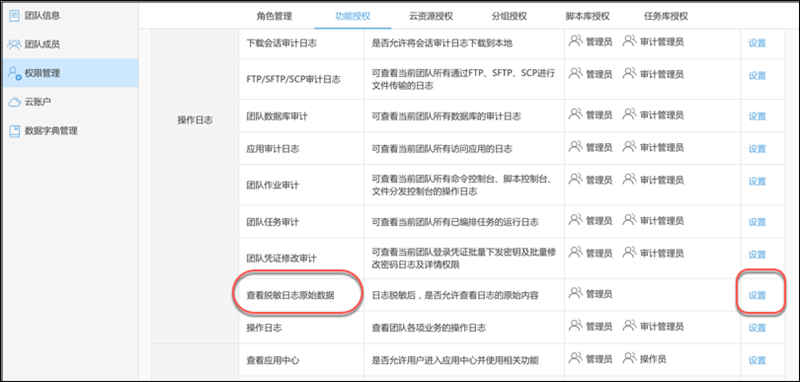Click 审计管理员 role icon in FTP/SFTP/SCP审计日志 row
Image resolution: width=800 pixels, height=382 pixels.
click(x=630, y=72)
